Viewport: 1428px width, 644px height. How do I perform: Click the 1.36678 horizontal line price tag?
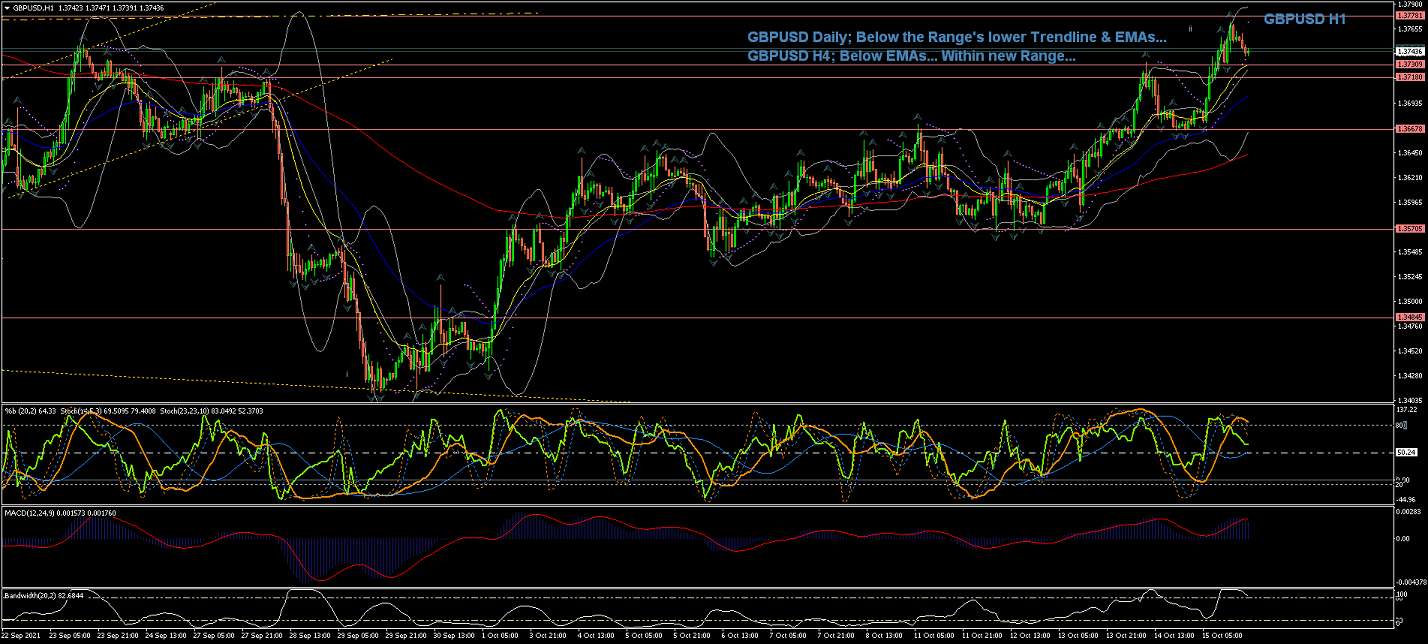1410,129
